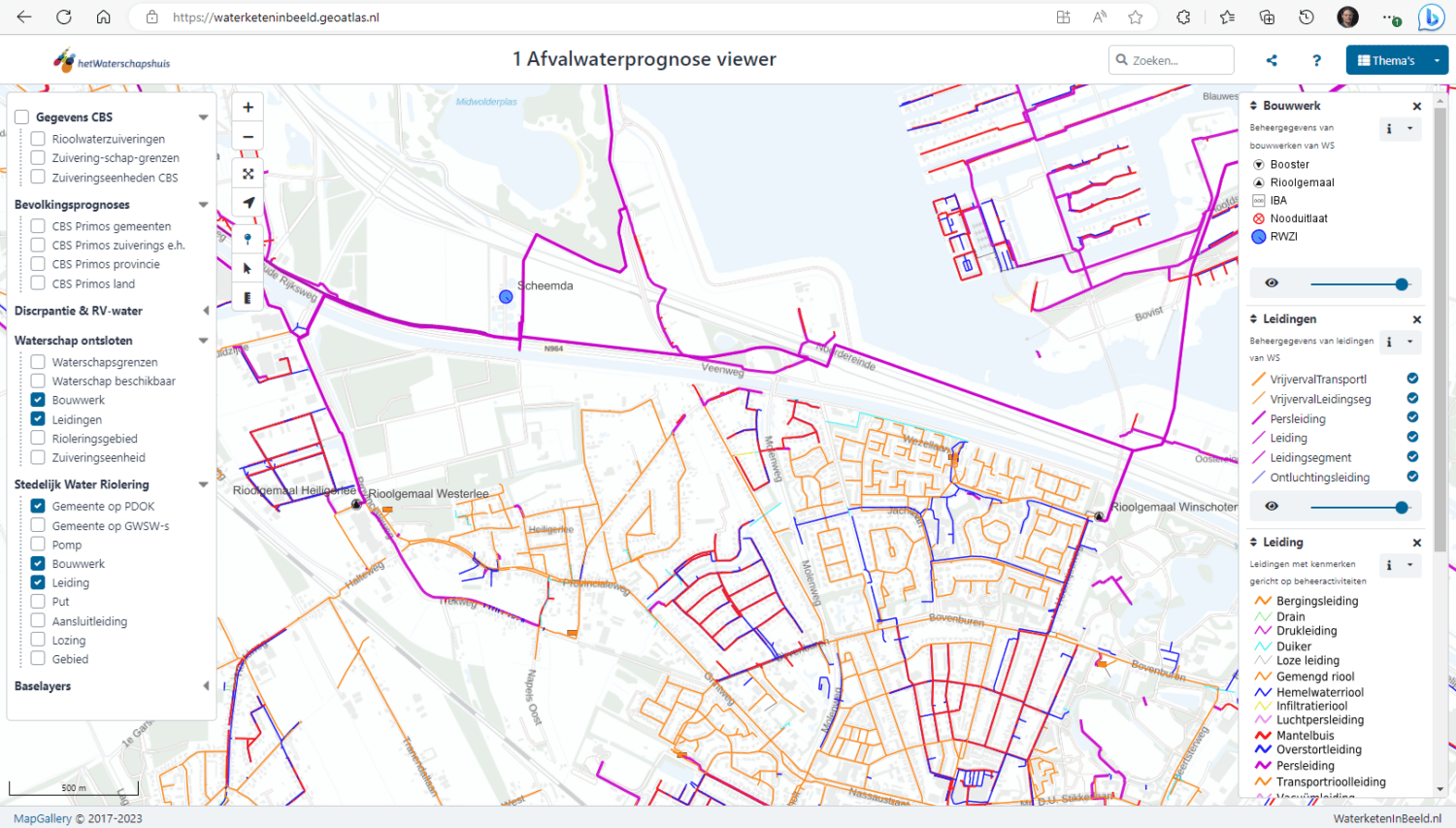The image size is (1456, 828).
Task: Collapse the Gegevens CBS section
Action: 203,116
